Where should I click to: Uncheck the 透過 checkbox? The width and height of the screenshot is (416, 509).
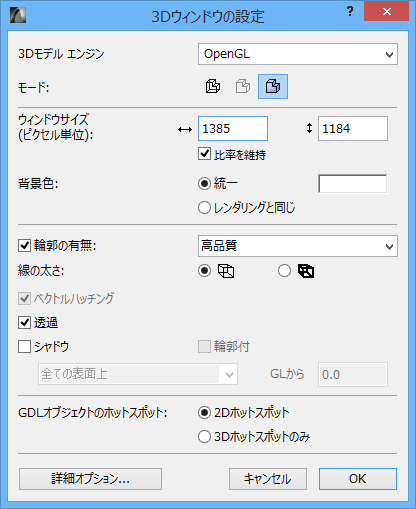tap(24, 323)
